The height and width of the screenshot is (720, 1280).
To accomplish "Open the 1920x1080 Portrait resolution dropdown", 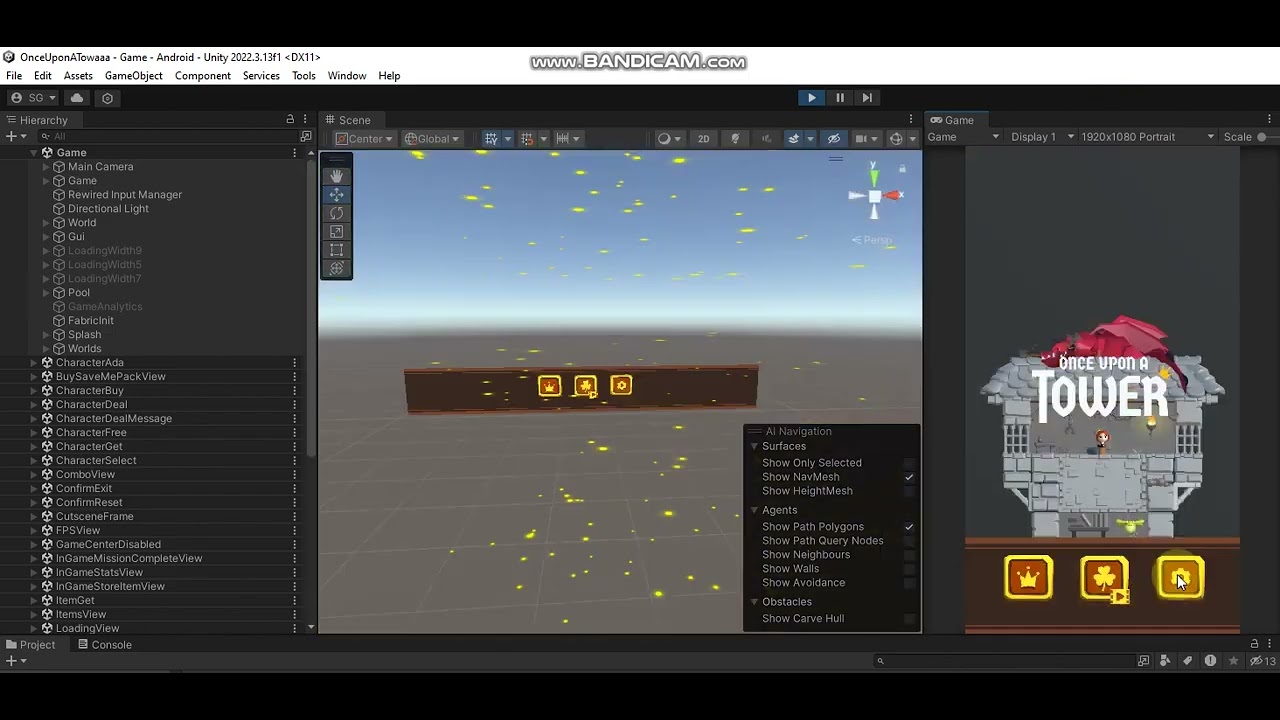I will [x=1147, y=136].
